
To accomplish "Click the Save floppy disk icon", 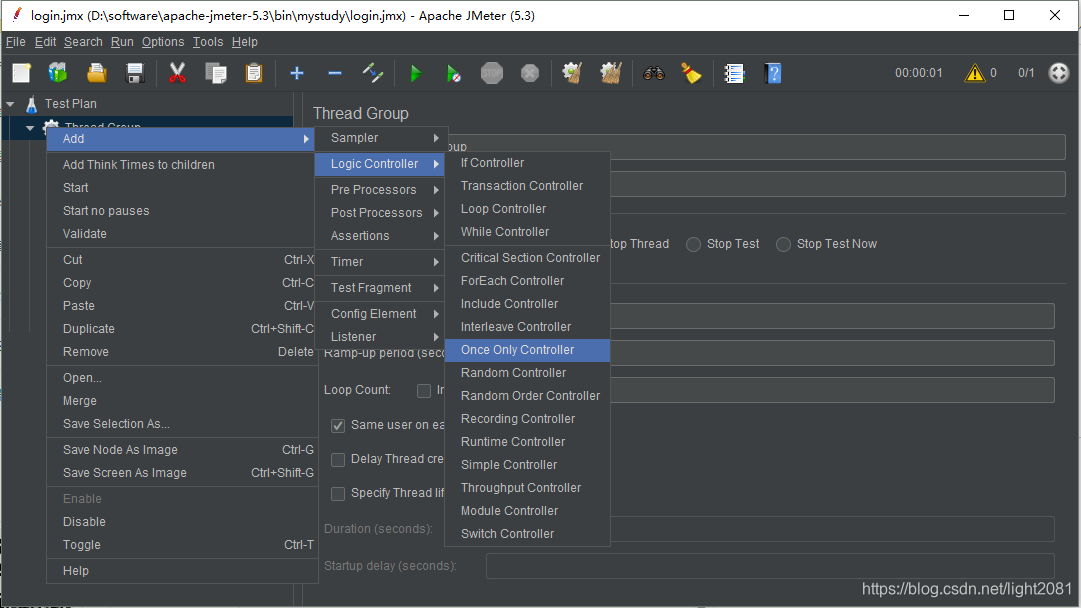I will click(134, 73).
